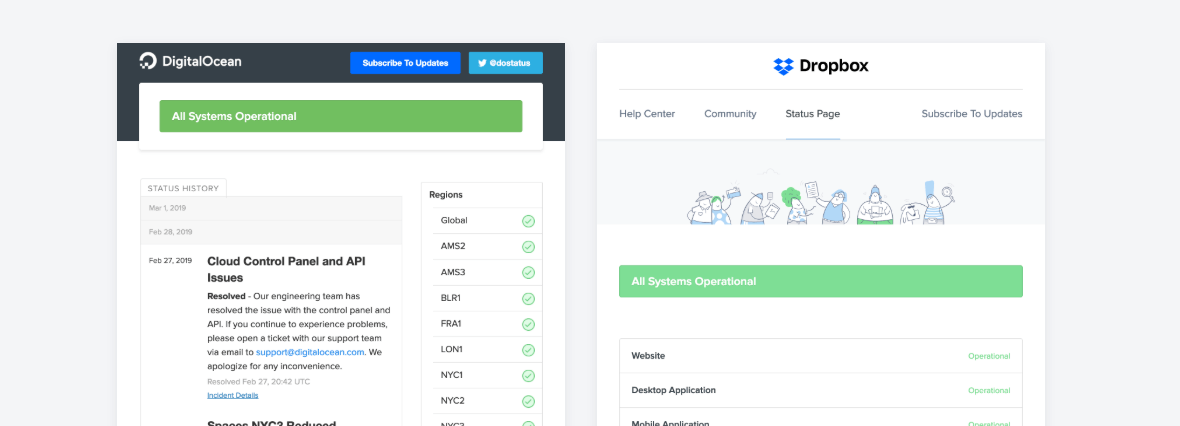Image resolution: width=1180 pixels, height=426 pixels.
Task: Click the NYC1 status checkmark icon
Action: pos(528,376)
